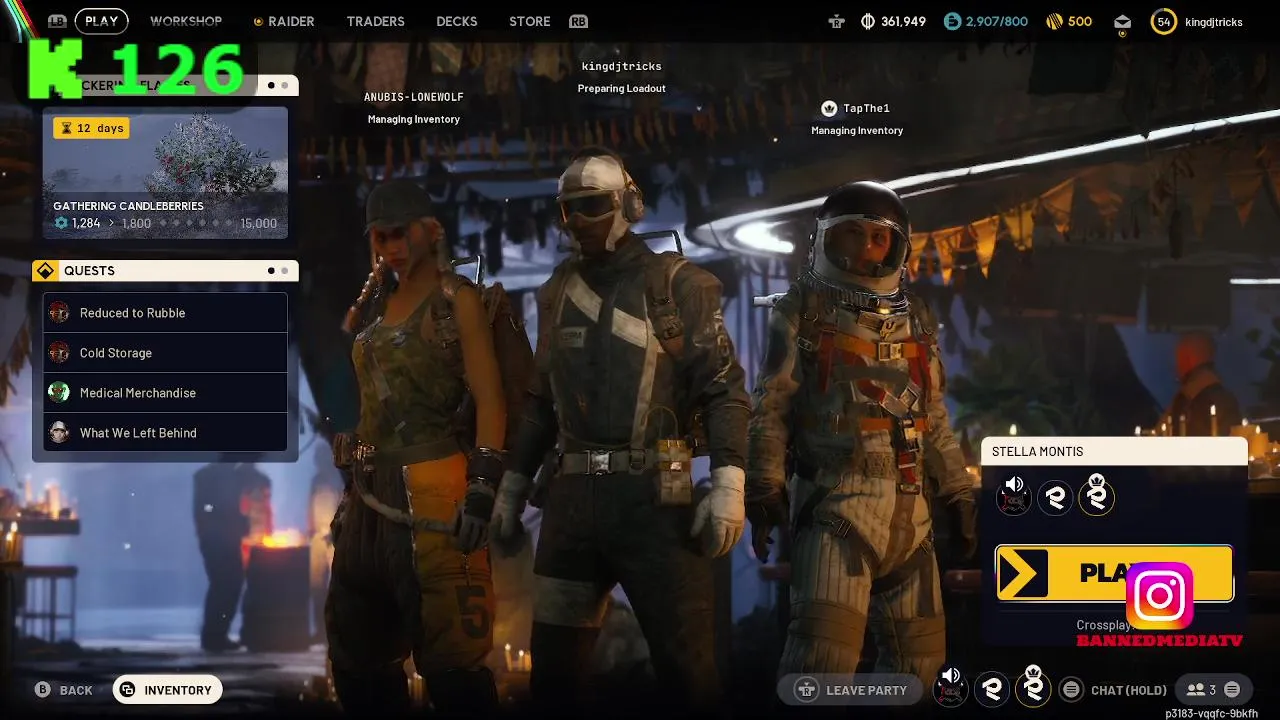Click the Crossplay label below PLAY
1280x720 pixels.
point(1103,625)
